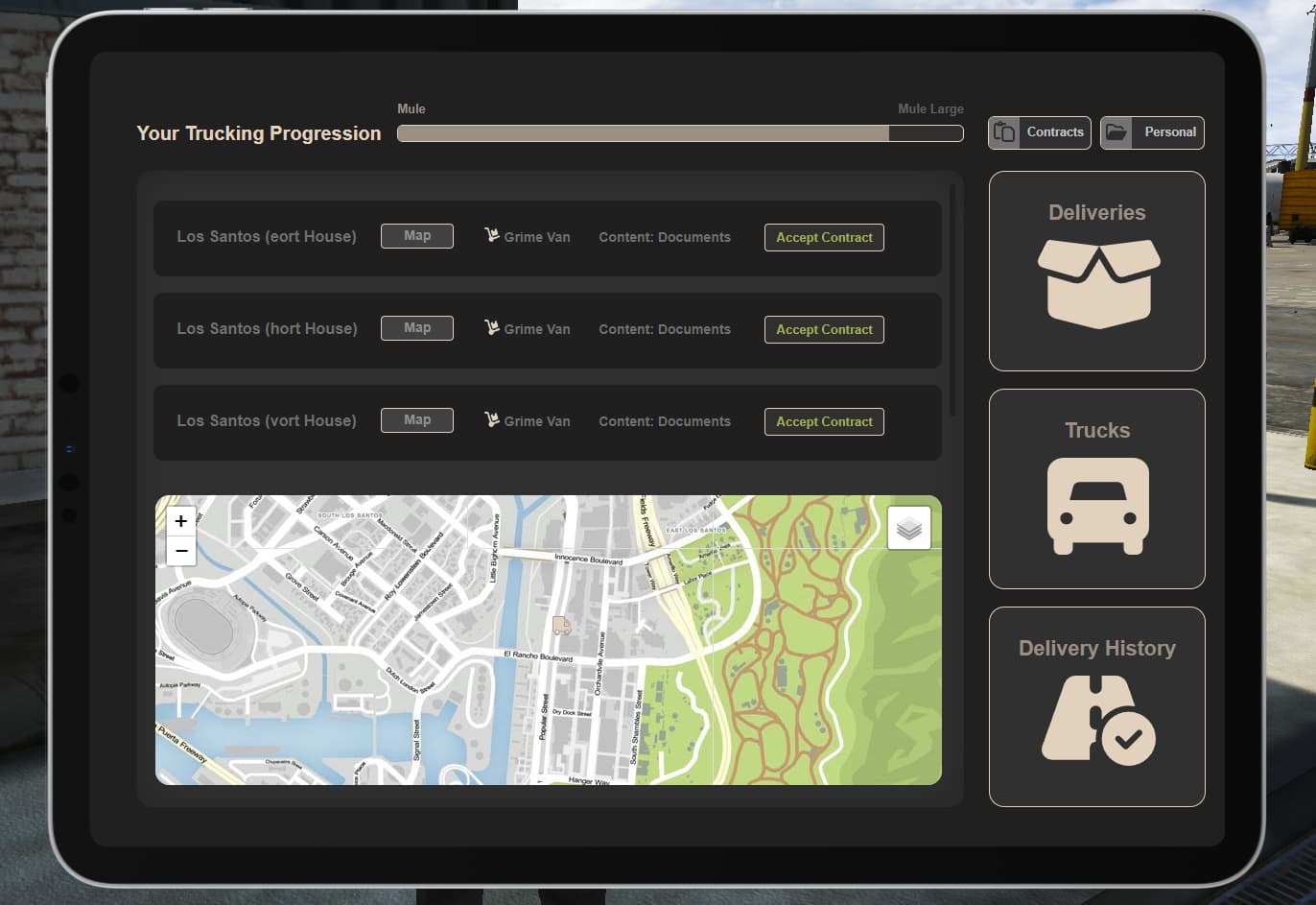1316x905 pixels.
Task: Zoom out on the map
Action: pos(181,551)
